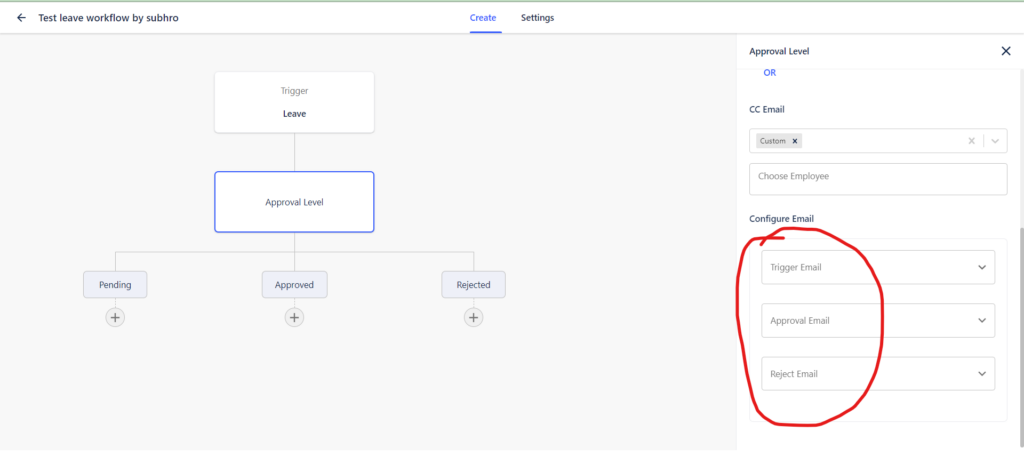
Task: Expand the Trigger Email section
Action: pyautogui.click(x=878, y=267)
